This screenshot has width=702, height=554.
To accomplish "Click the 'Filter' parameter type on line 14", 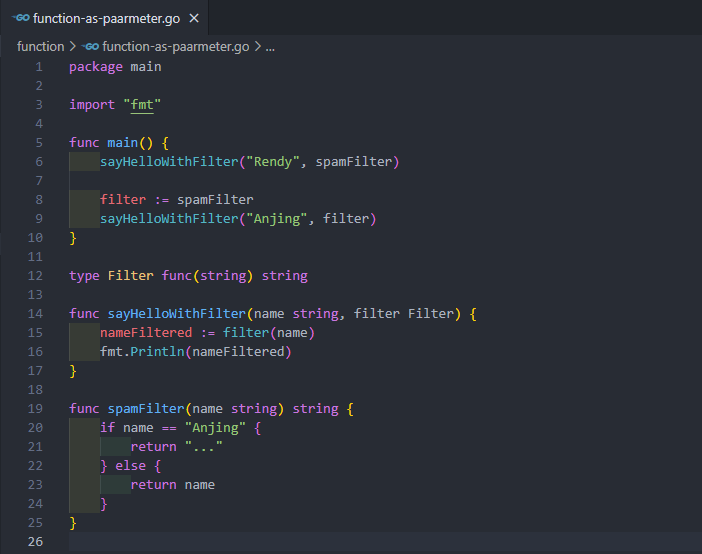I will 431,314.
